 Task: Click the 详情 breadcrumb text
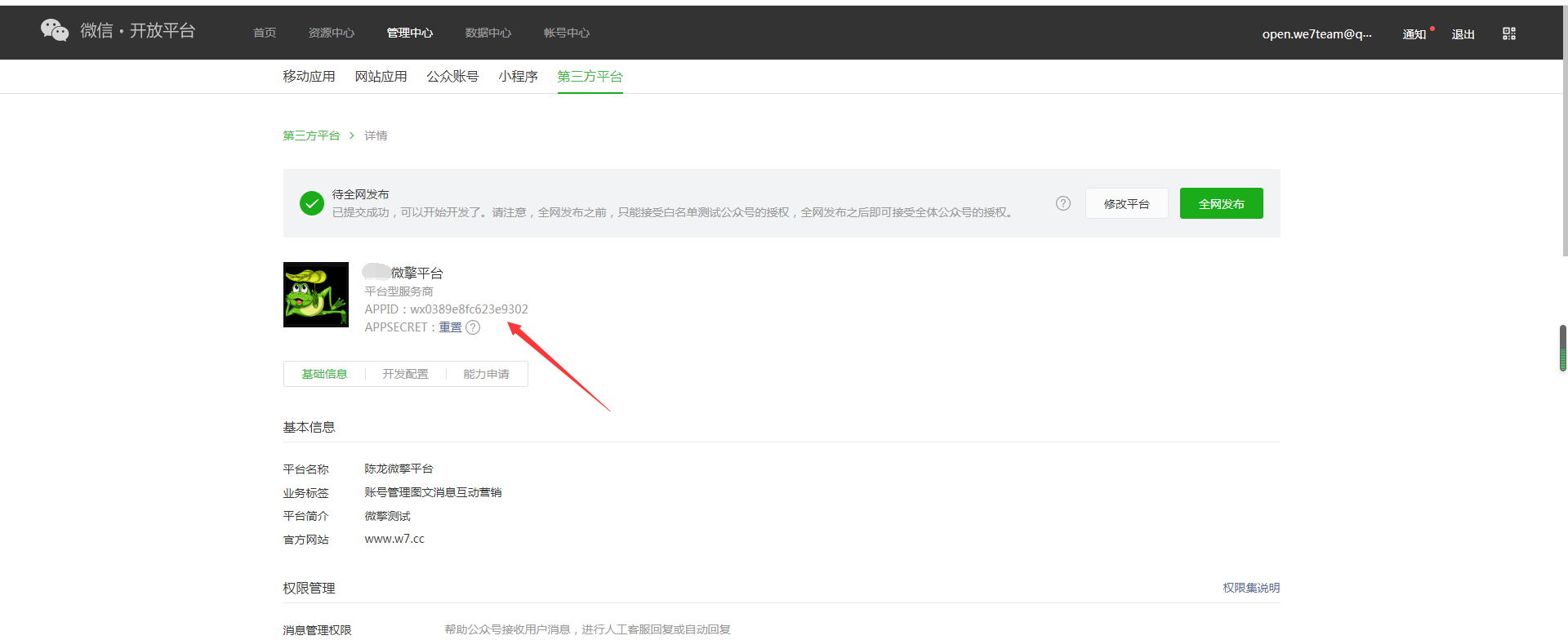(x=376, y=136)
